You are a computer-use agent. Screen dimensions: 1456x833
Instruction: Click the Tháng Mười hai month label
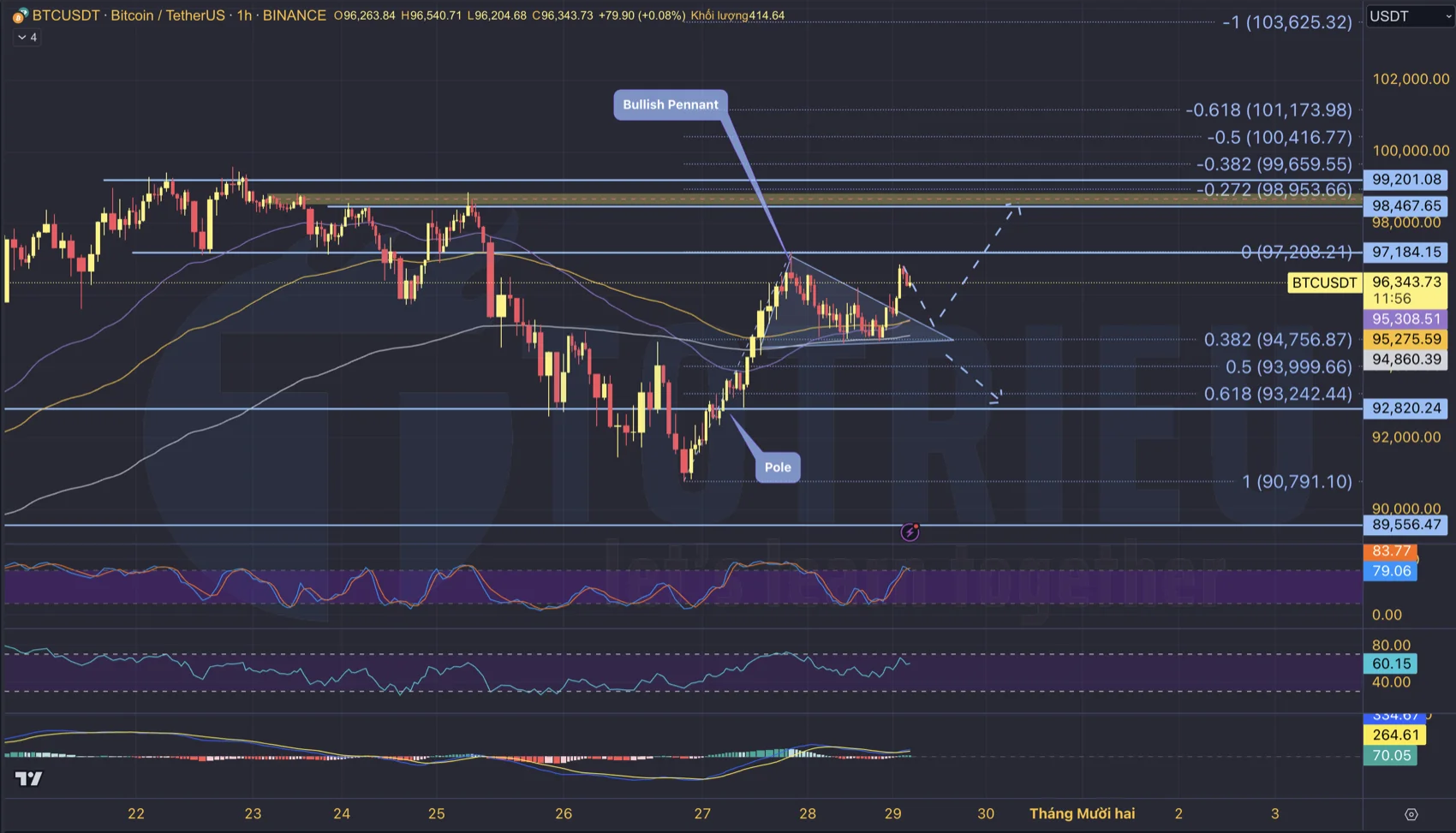(x=1083, y=813)
